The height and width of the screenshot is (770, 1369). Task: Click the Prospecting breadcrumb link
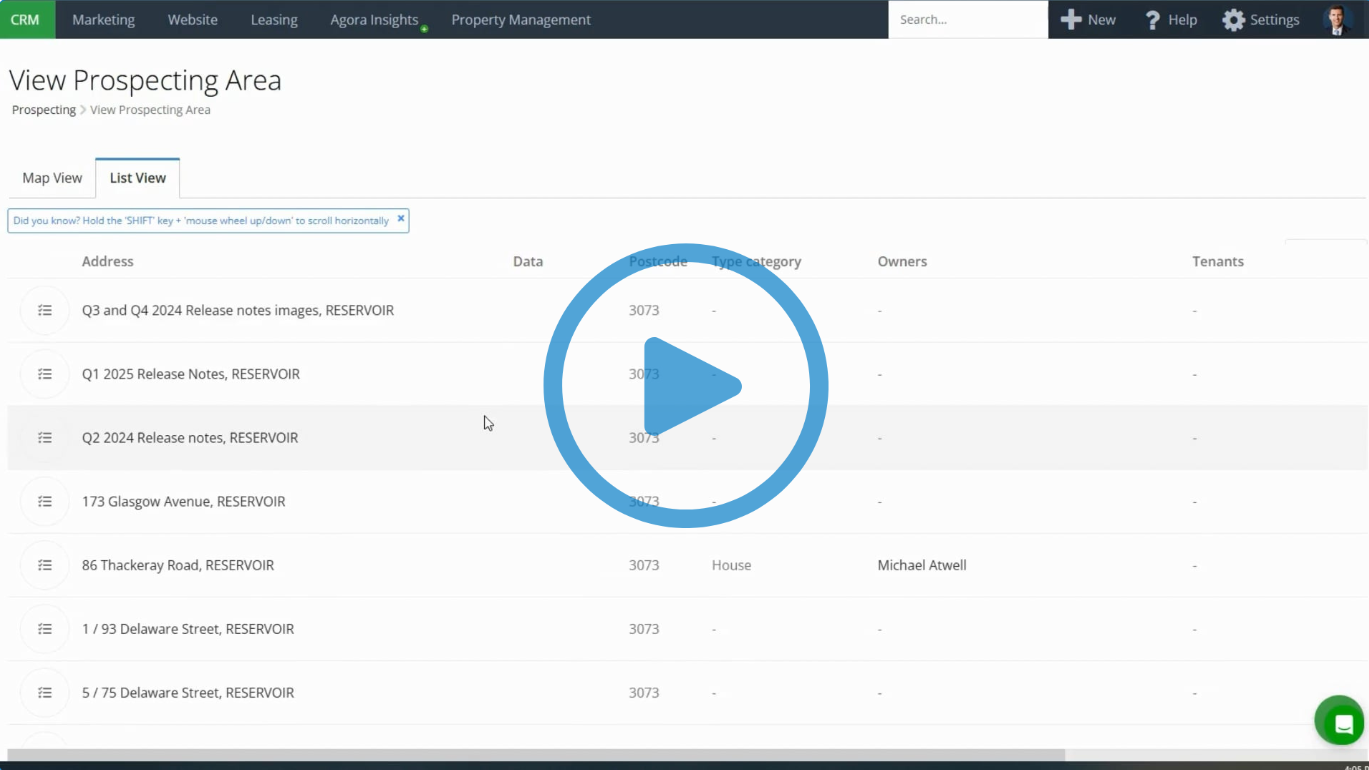pos(43,110)
